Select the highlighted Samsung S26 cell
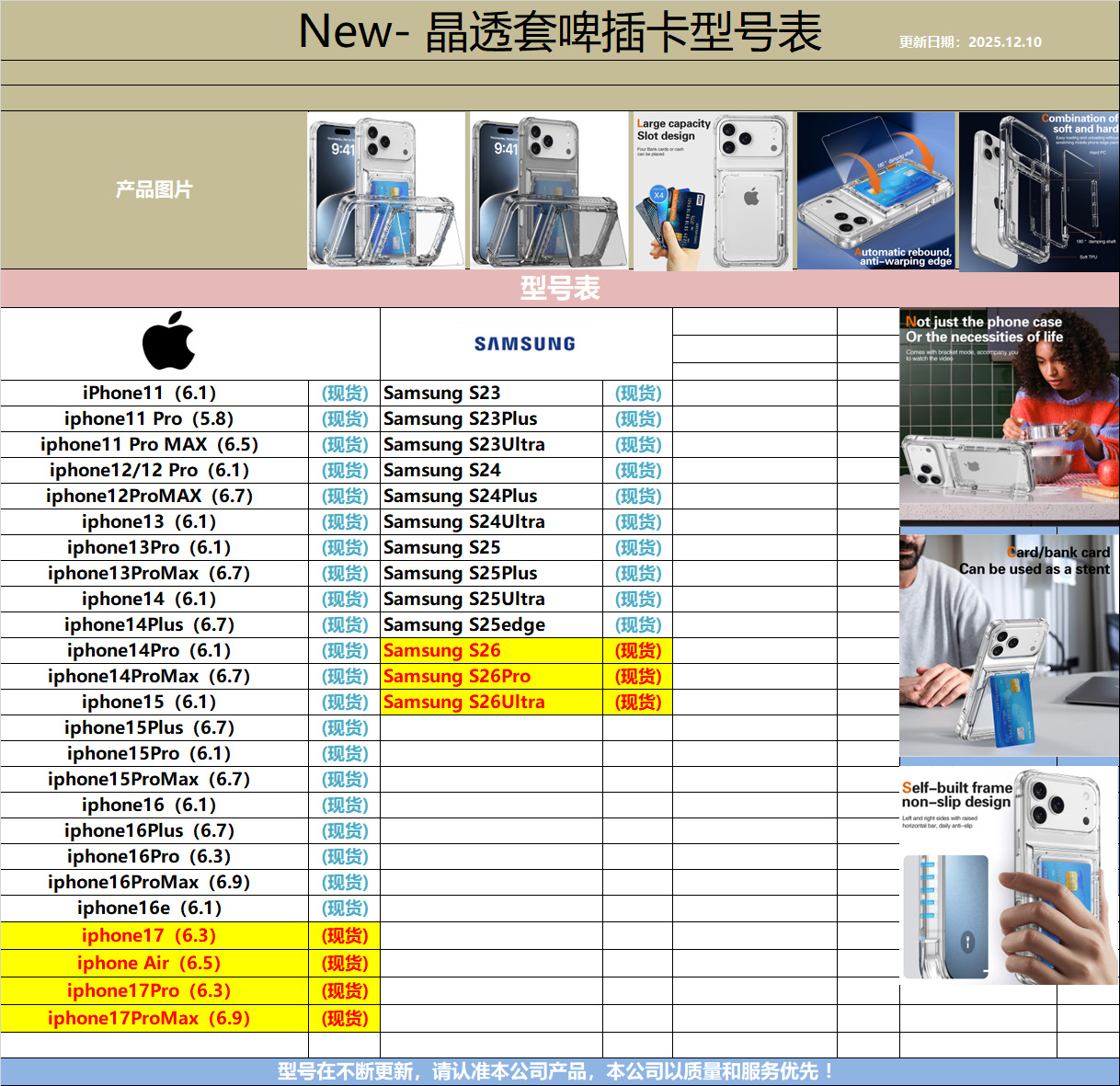 click(x=492, y=650)
